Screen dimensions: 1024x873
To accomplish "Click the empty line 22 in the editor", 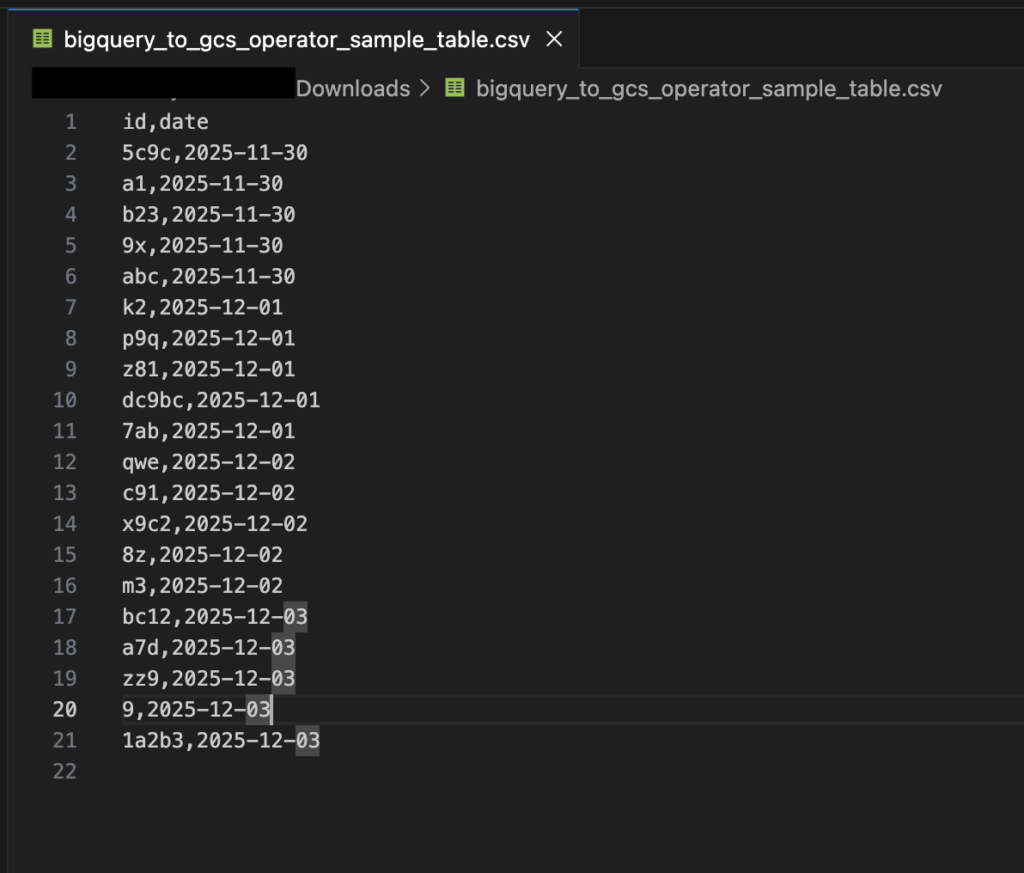I will click(x=300, y=772).
